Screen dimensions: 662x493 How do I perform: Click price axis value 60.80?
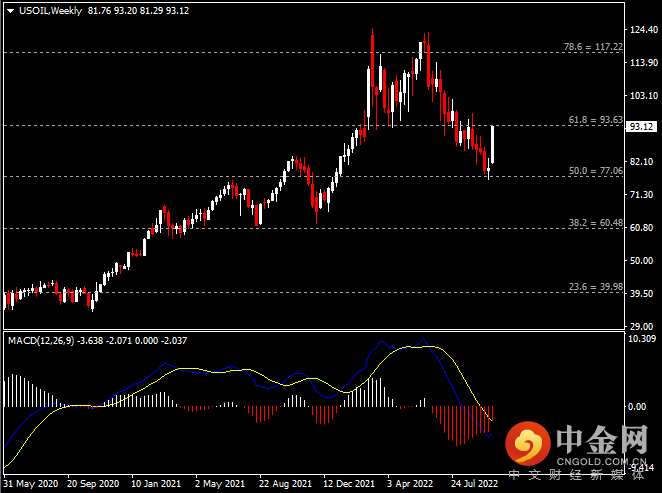pos(641,228)
